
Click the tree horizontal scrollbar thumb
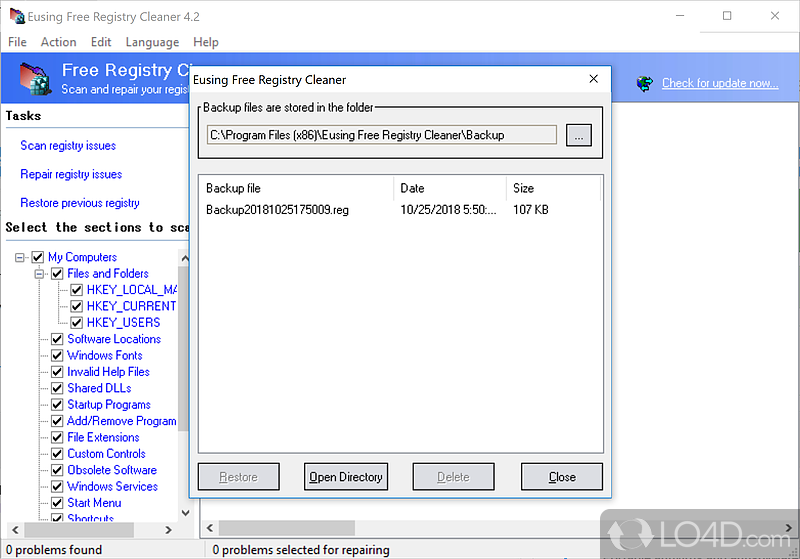[x=79, y=530]
